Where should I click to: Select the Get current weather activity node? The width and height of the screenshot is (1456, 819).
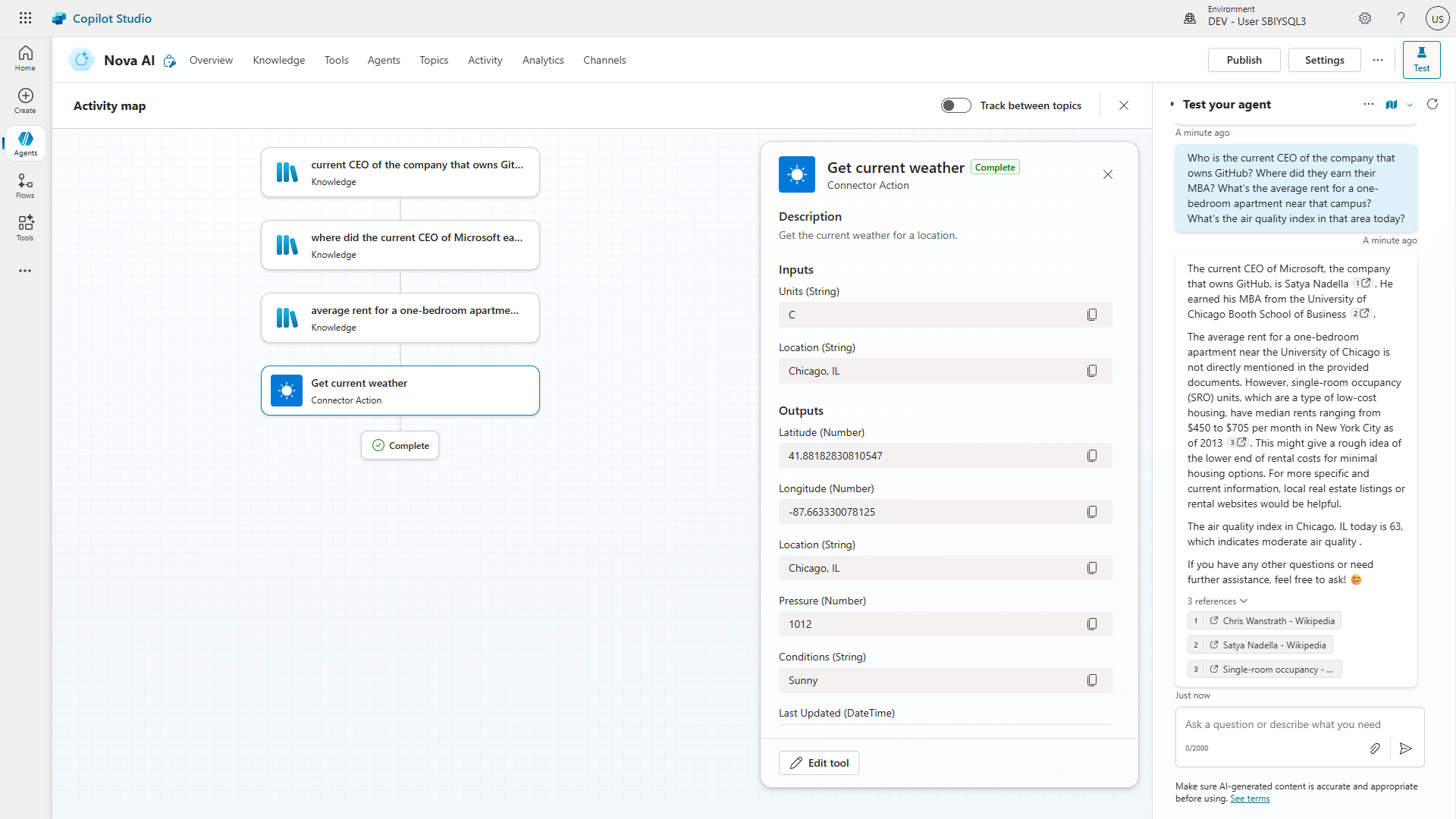(x=400, y=391)
